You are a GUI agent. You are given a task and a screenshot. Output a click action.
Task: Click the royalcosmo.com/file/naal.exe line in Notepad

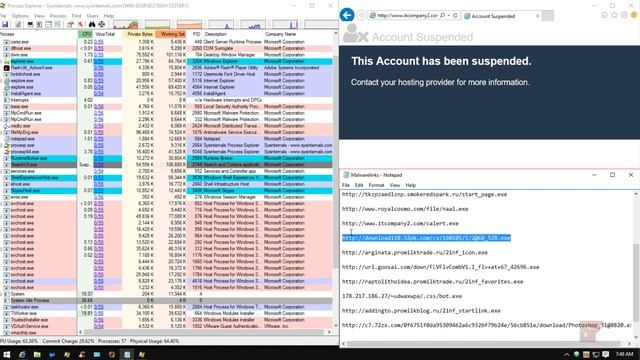405,209
